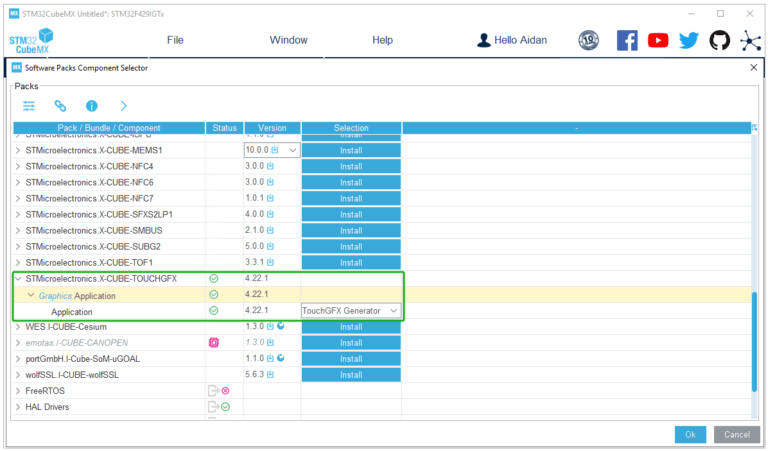The width and height of the screenshot is (768, 451).
Task: Click the status icon for HAL Drivers
Action: click(x=218, y=407)
